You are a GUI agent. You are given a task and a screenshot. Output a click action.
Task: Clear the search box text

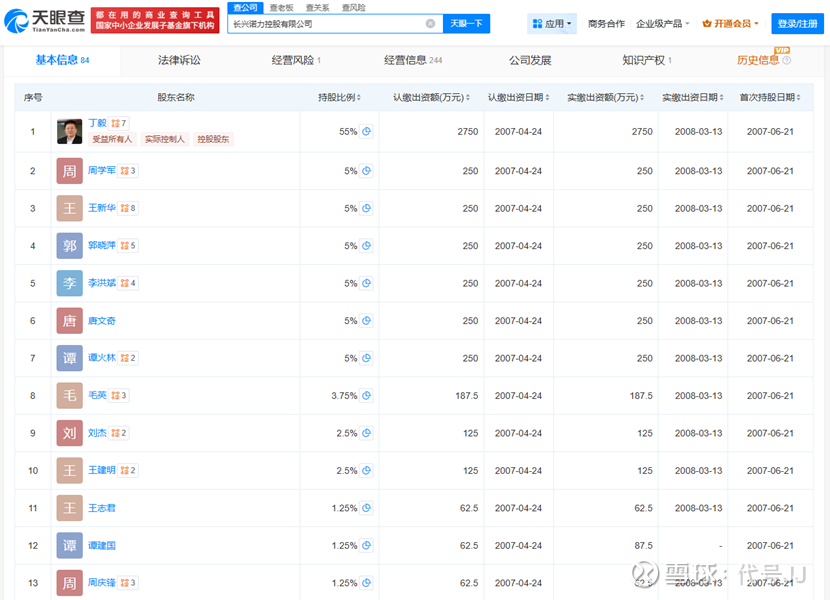coord(430,23)
